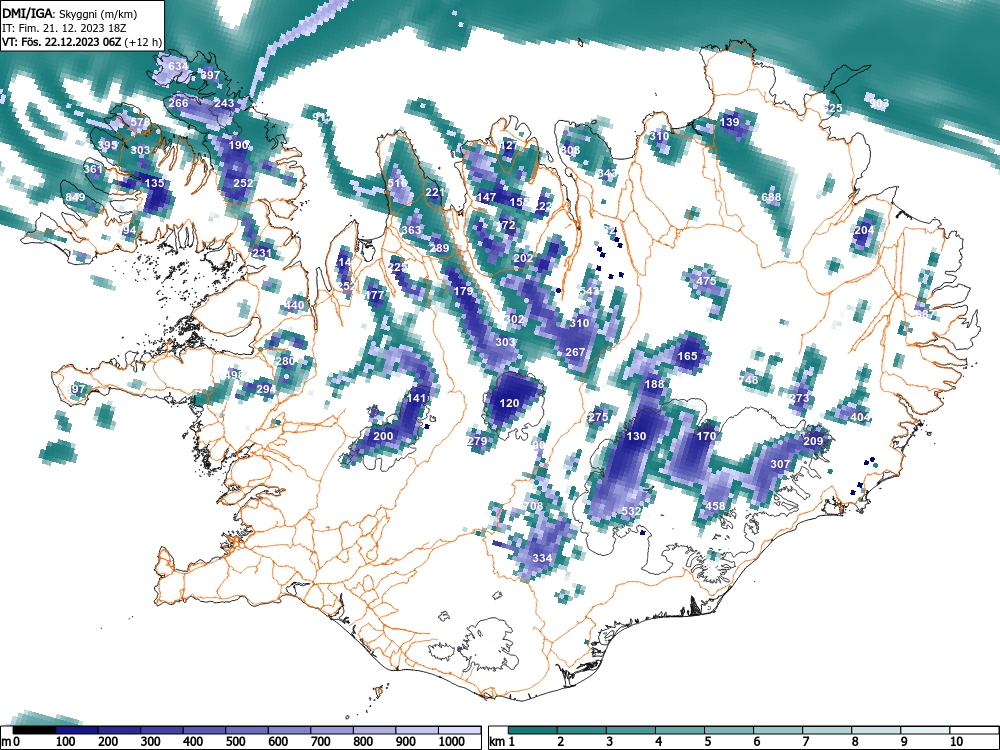Image resolution: width=1000 pixels, height=750 pixels.
Task: Click the visibility value '294'
Action: coord(267,389)
